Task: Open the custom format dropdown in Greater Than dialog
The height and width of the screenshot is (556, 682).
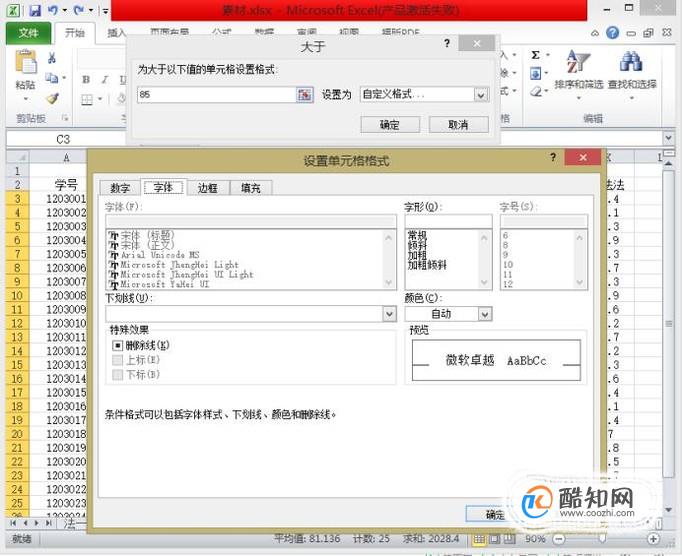Action: 481,94
